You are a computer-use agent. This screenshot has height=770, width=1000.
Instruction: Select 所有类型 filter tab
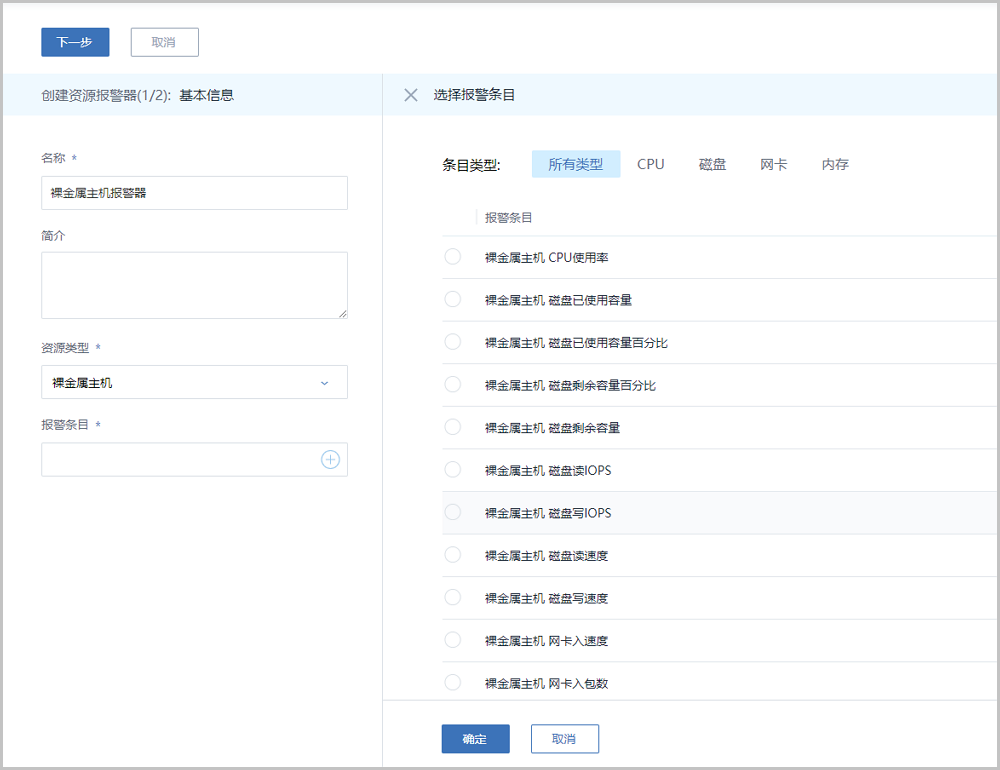pyautogui.click(x=576, y=164)
